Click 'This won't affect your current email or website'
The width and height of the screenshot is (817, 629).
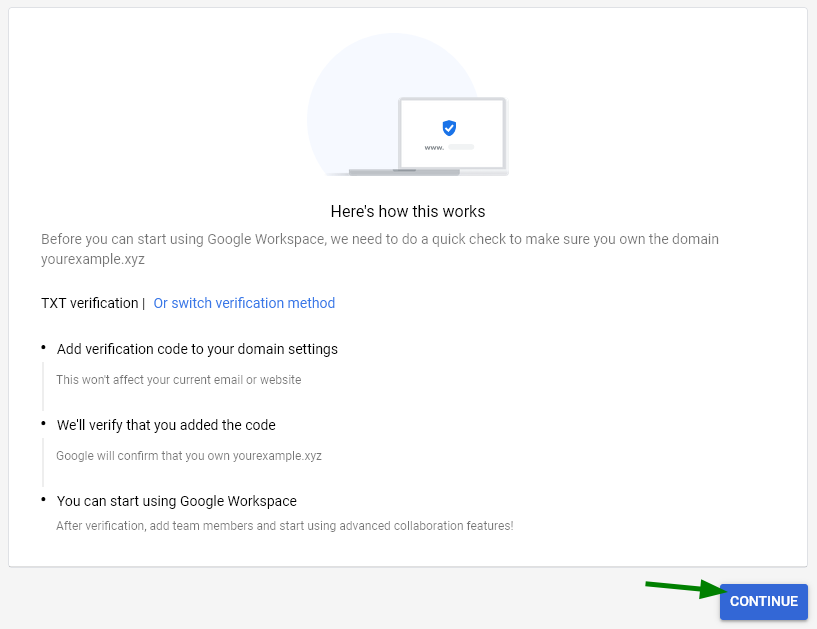pos(178,380)
